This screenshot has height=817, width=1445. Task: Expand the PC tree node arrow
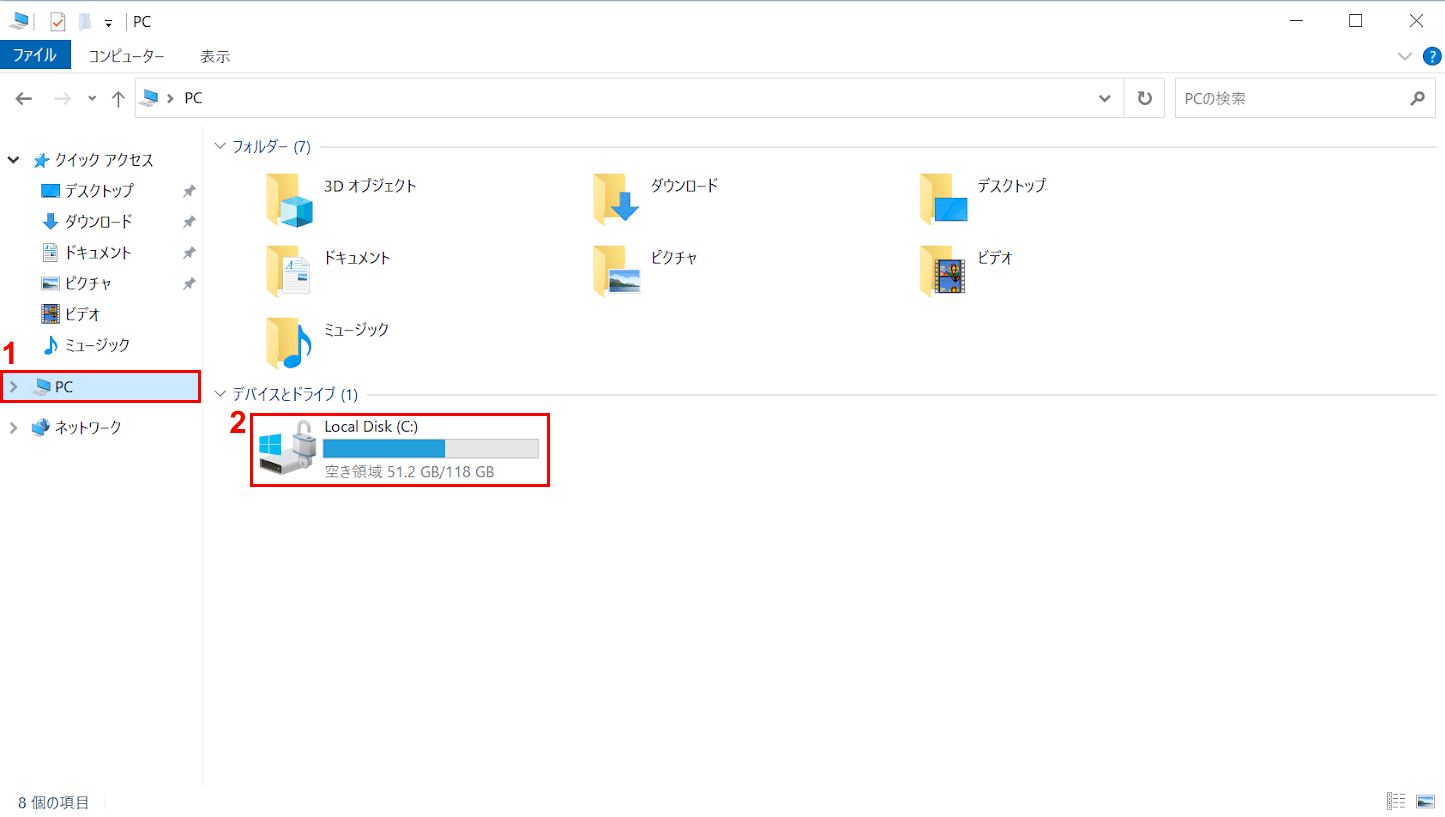13,386
